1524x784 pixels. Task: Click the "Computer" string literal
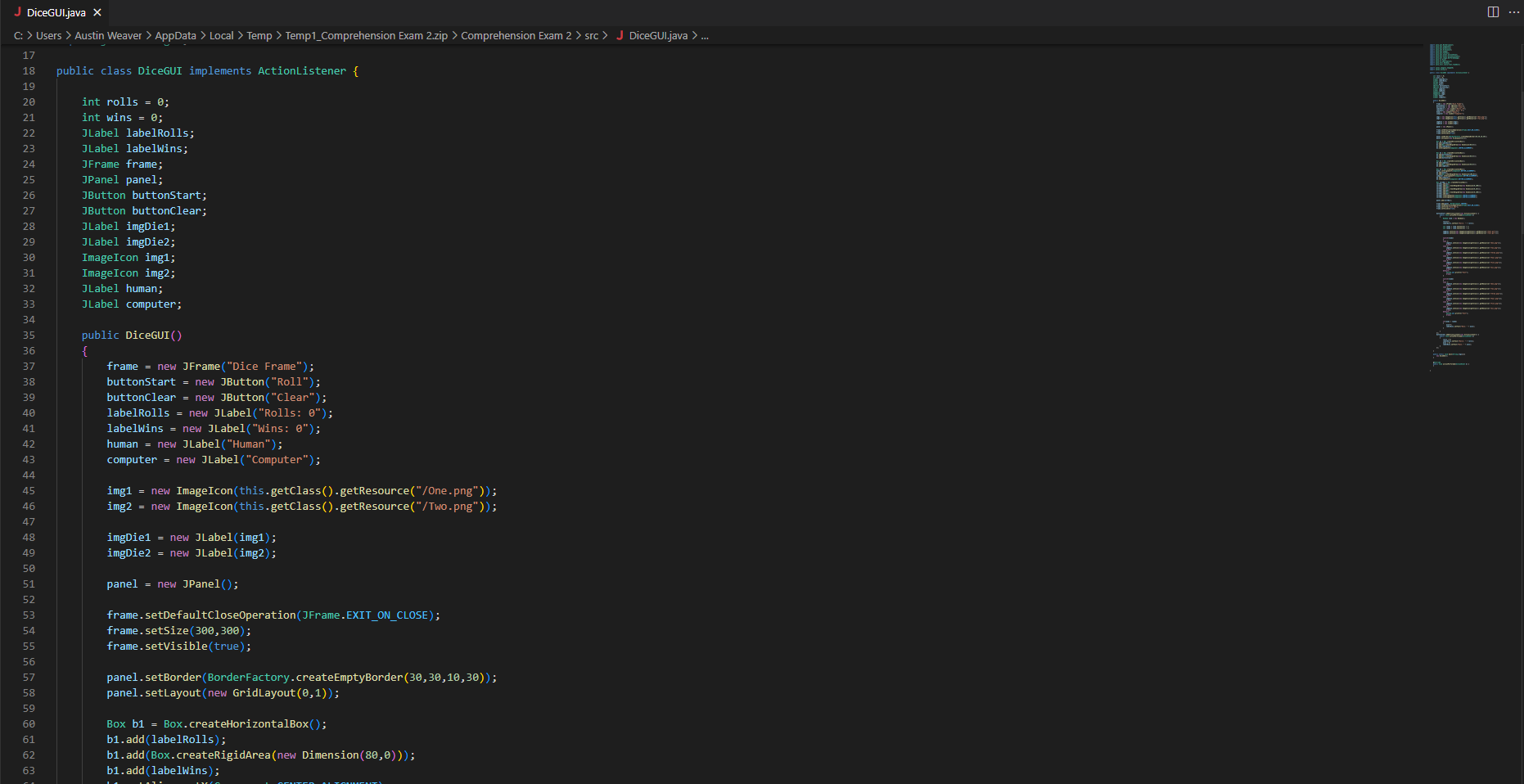[277, 460]
